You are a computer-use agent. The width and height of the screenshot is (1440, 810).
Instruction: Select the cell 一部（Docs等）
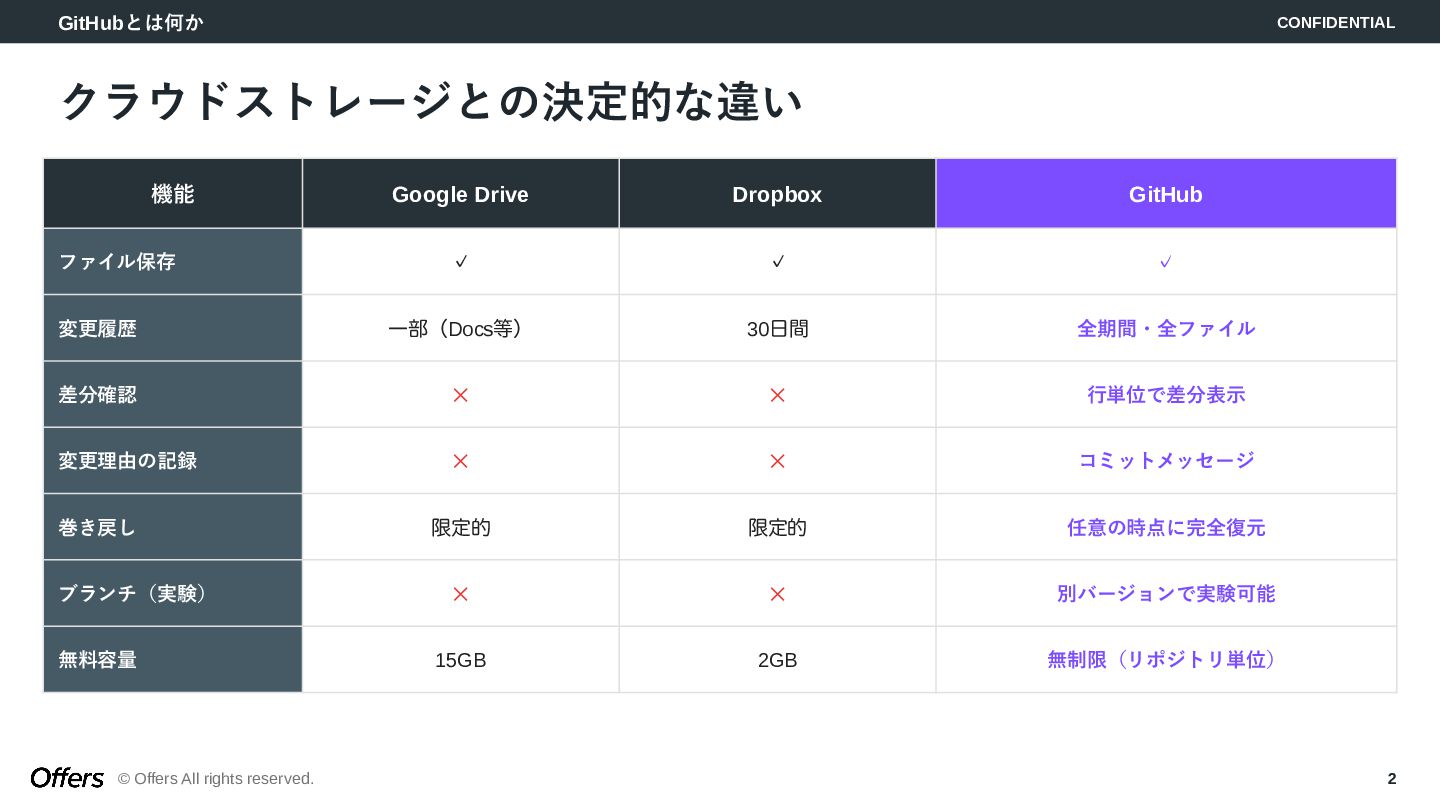pyautogui.click(x=460, y=328)
